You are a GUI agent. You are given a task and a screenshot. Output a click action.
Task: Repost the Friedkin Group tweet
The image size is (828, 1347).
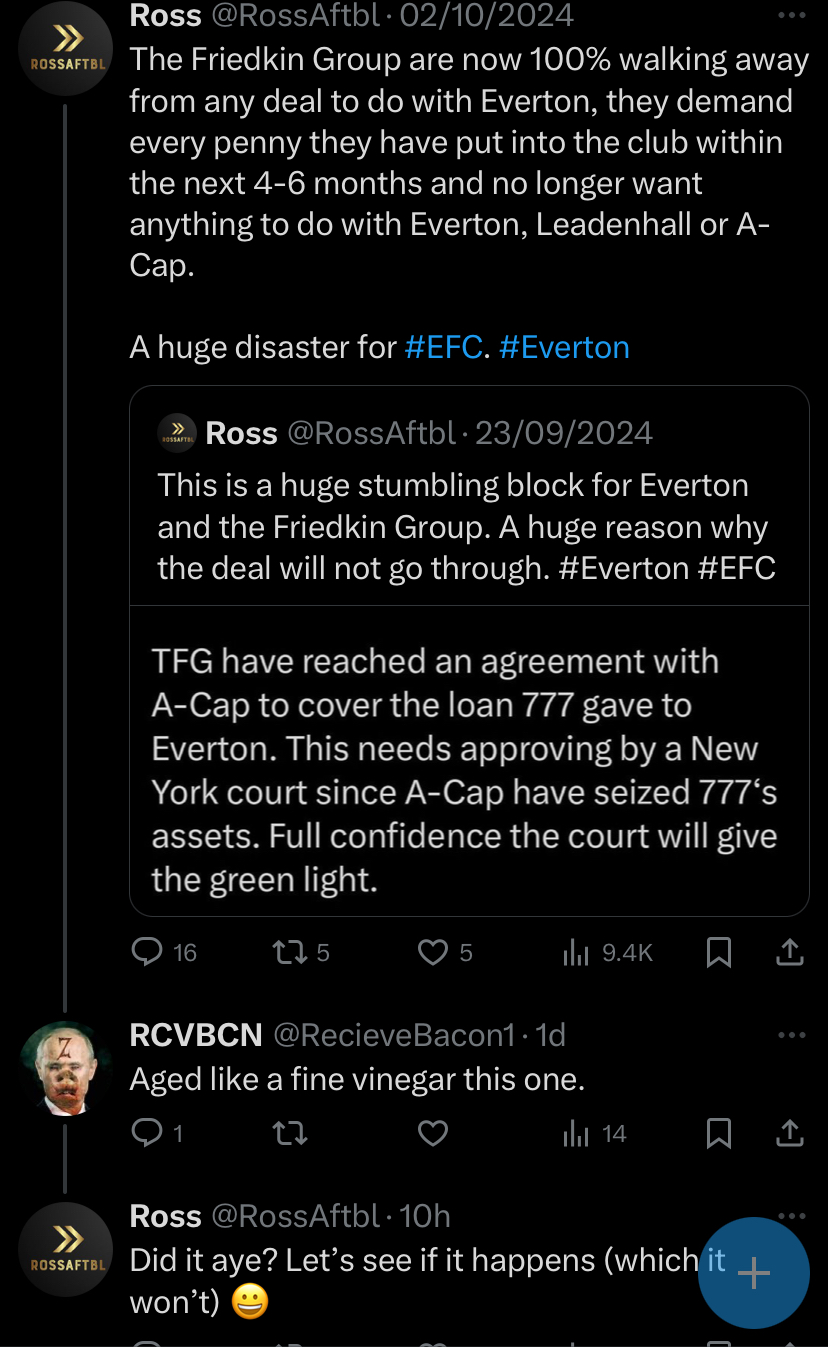(x=289, y=953)
